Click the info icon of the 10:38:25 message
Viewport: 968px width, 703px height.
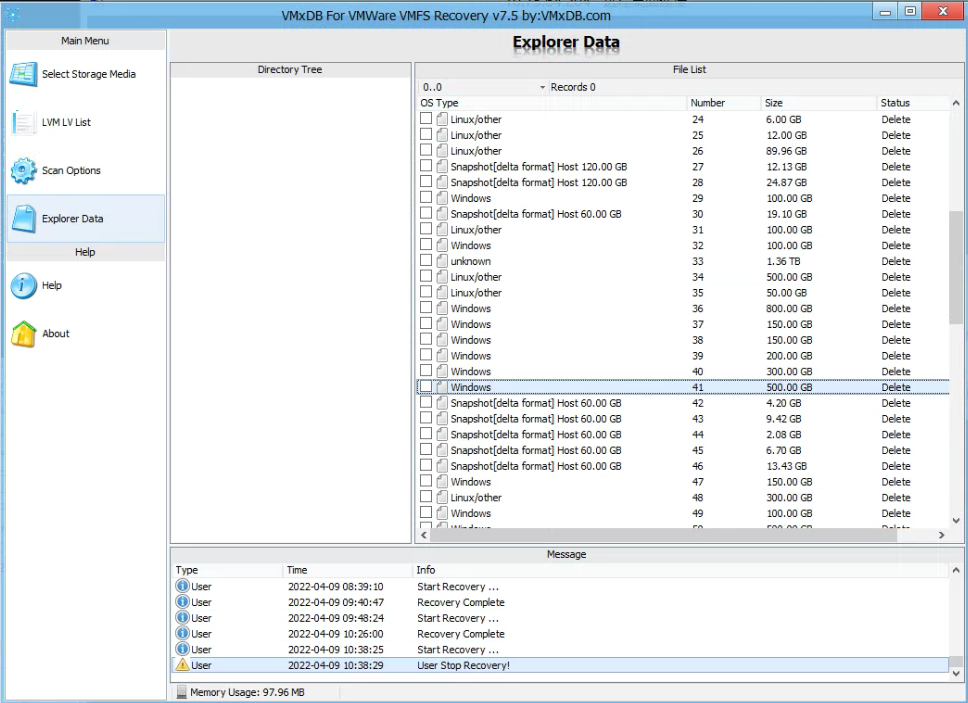(182, 649)
